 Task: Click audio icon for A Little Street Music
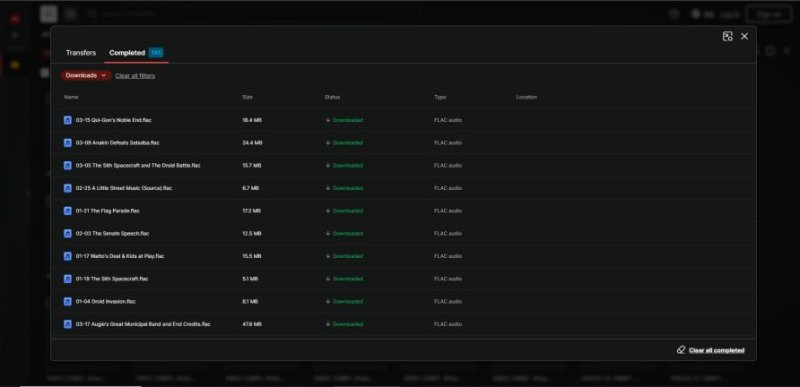(67, 188)
